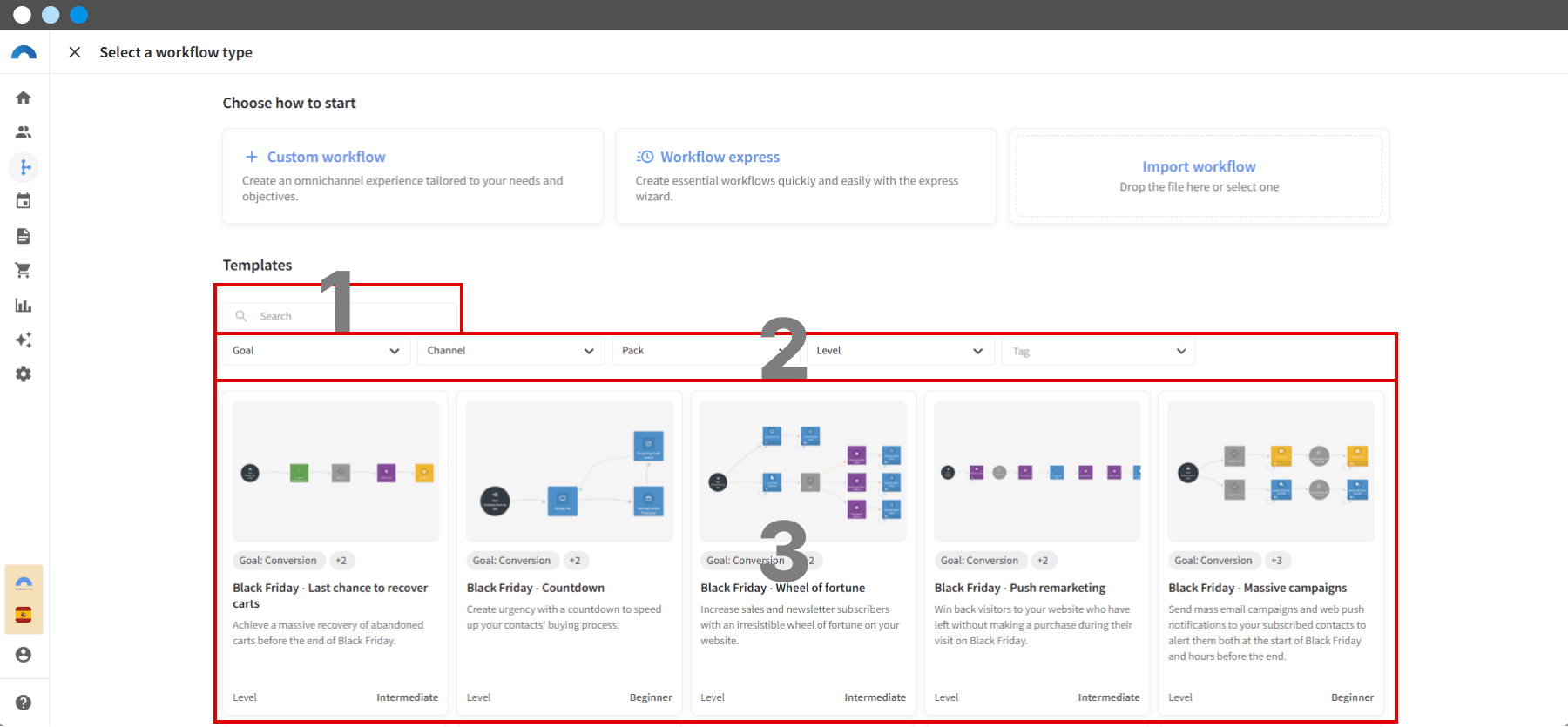Open the bar chart reports icon

point(24,305)
